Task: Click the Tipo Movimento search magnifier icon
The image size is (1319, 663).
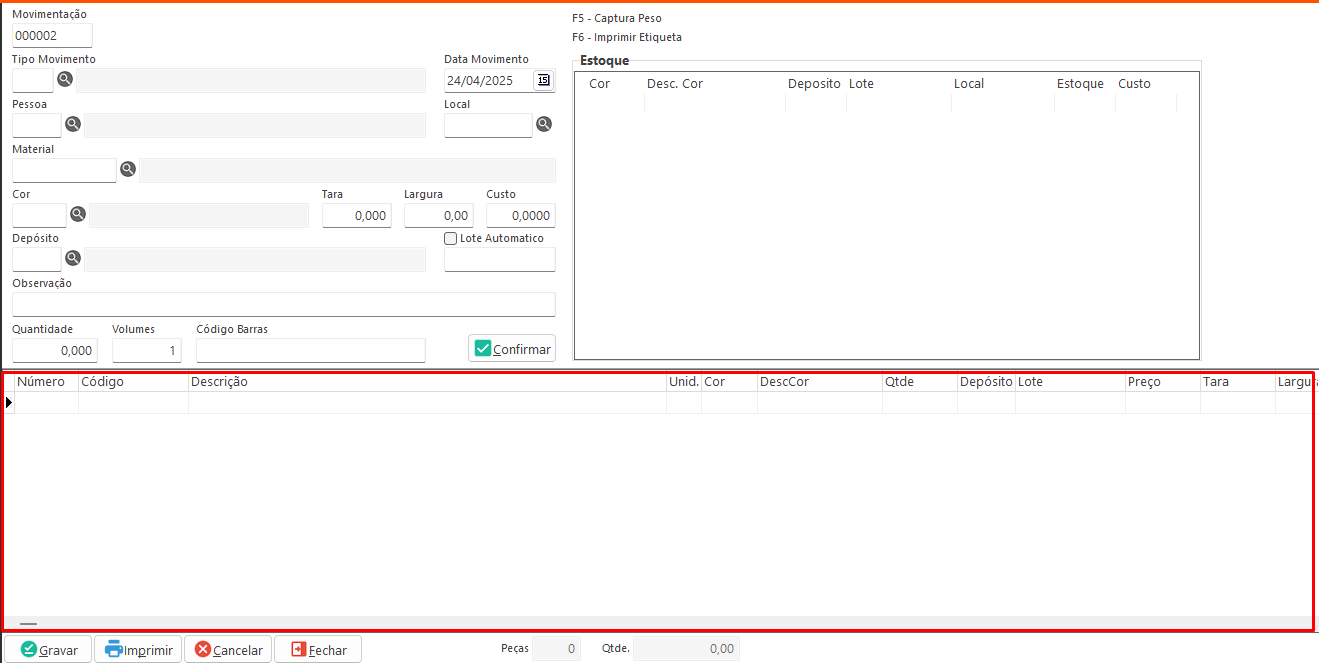Action: click(65, 80)
